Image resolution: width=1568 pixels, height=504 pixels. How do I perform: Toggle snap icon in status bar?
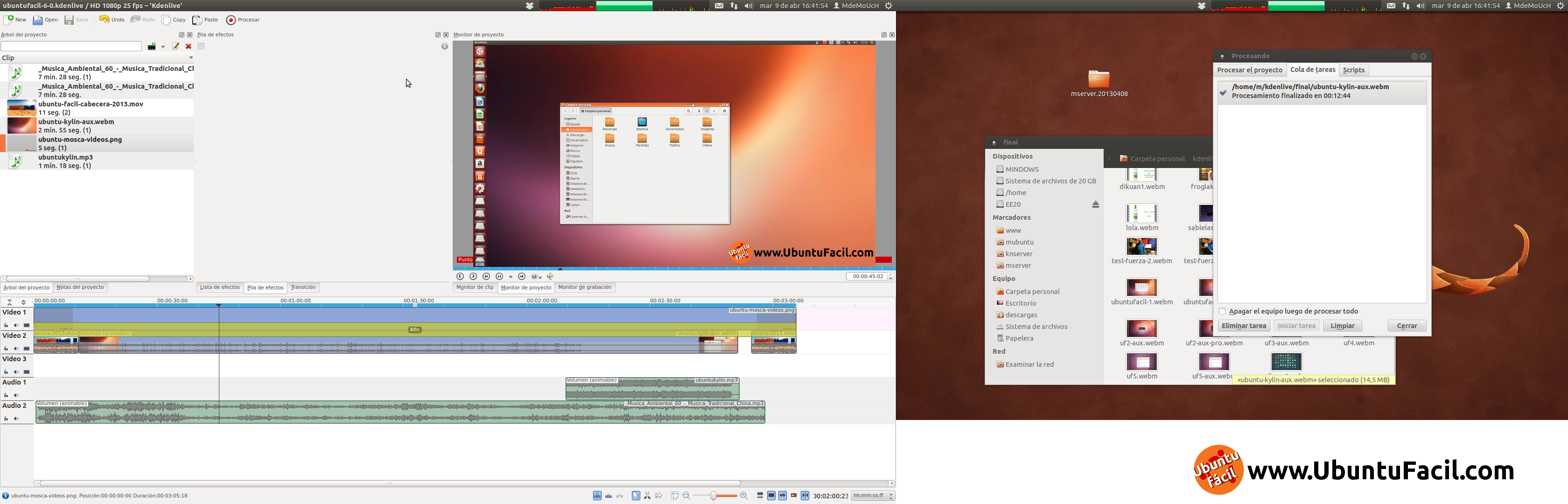pyautogui.click(x=805, y=496)
